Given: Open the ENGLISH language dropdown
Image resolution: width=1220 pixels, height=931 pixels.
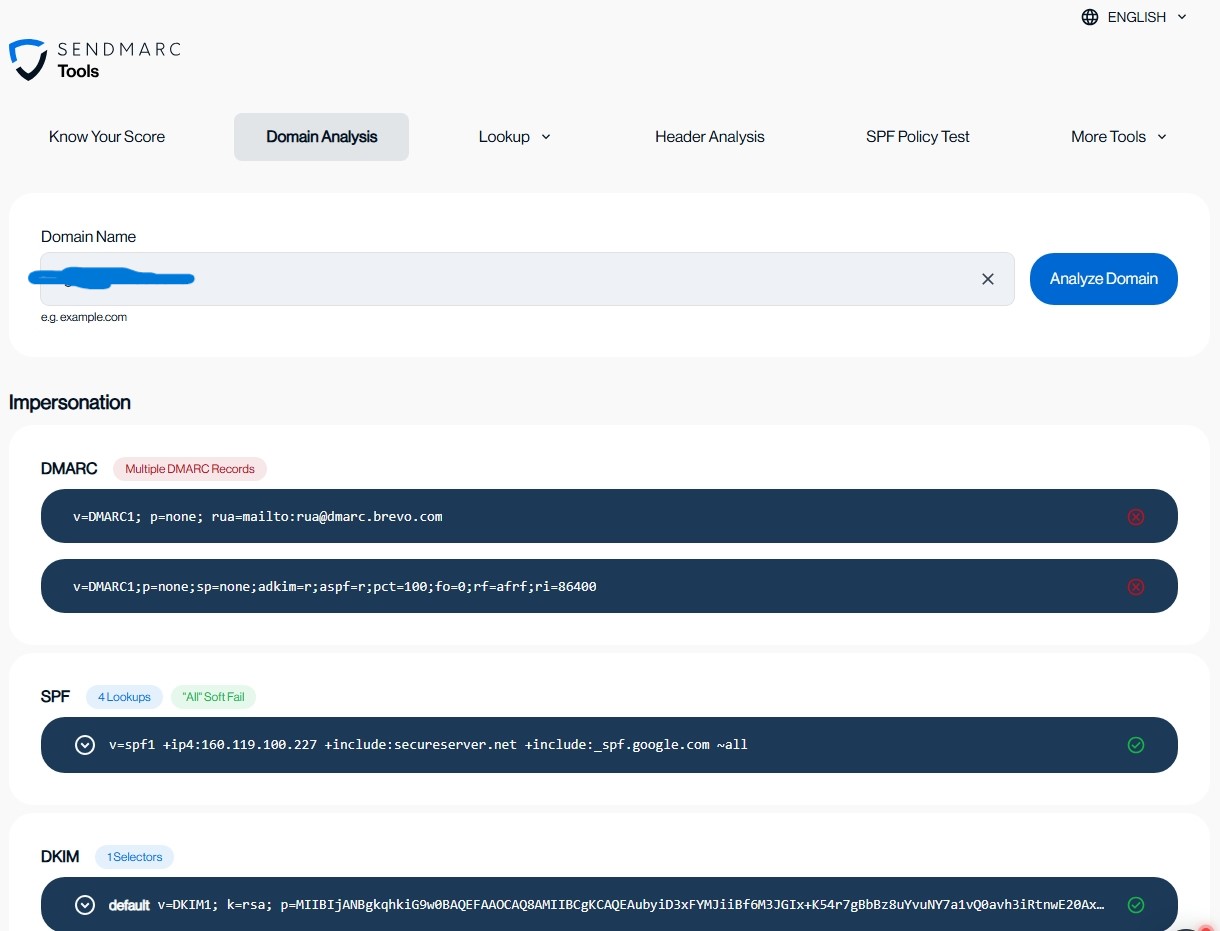Looking at the screenshot, I should point(1135,17).
